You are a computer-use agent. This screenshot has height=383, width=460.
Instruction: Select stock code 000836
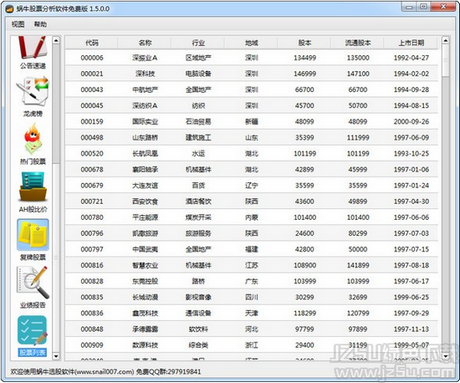click(x=92, y=313)
